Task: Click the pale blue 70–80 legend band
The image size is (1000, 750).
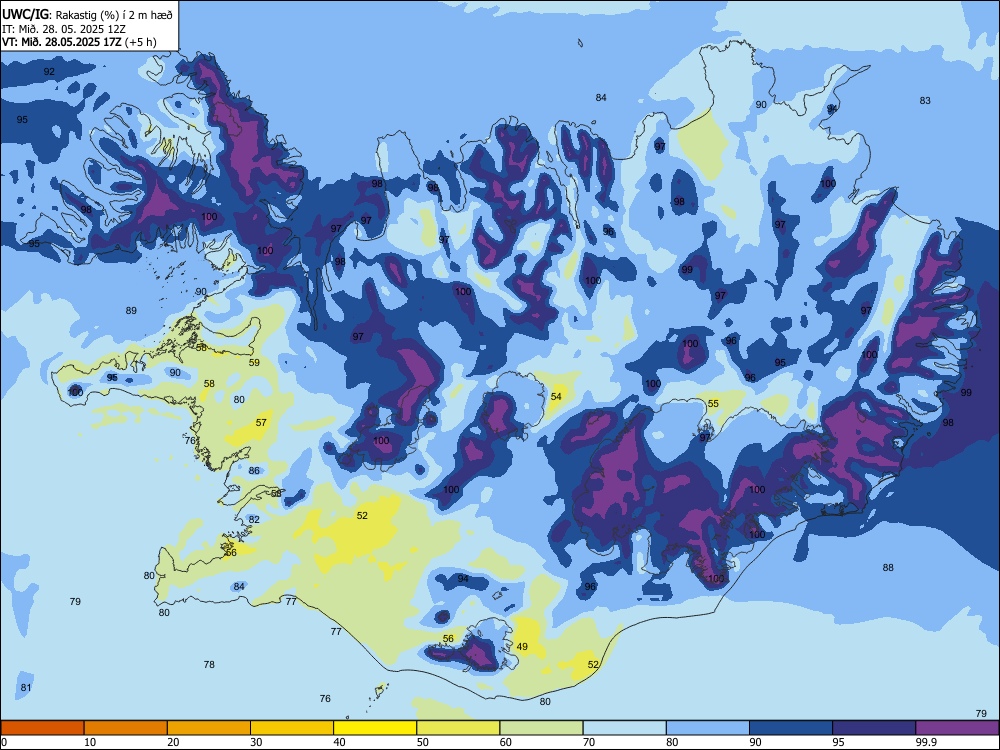Action: coord(624,728)
